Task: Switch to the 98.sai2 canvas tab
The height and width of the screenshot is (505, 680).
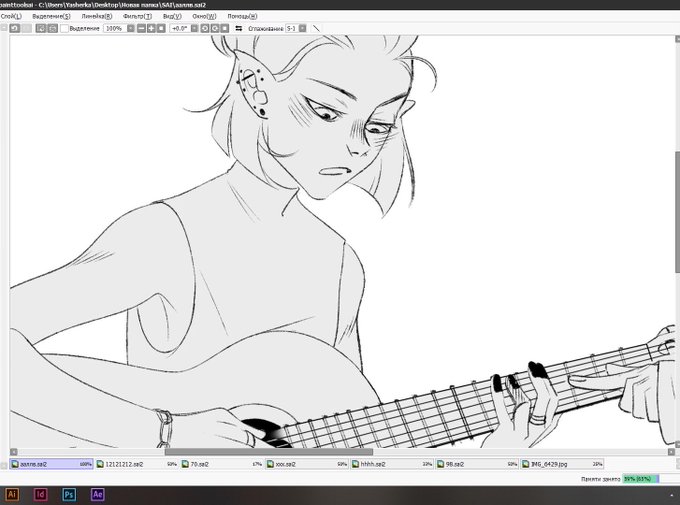Action: [477, 464]
